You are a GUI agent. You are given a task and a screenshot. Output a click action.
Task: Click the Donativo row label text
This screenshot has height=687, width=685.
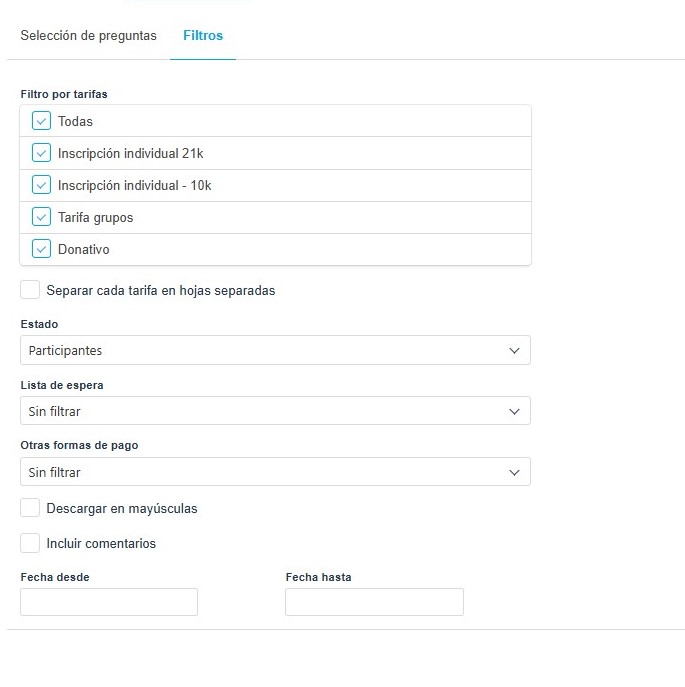pyautogui.click(x=84, y=249)
